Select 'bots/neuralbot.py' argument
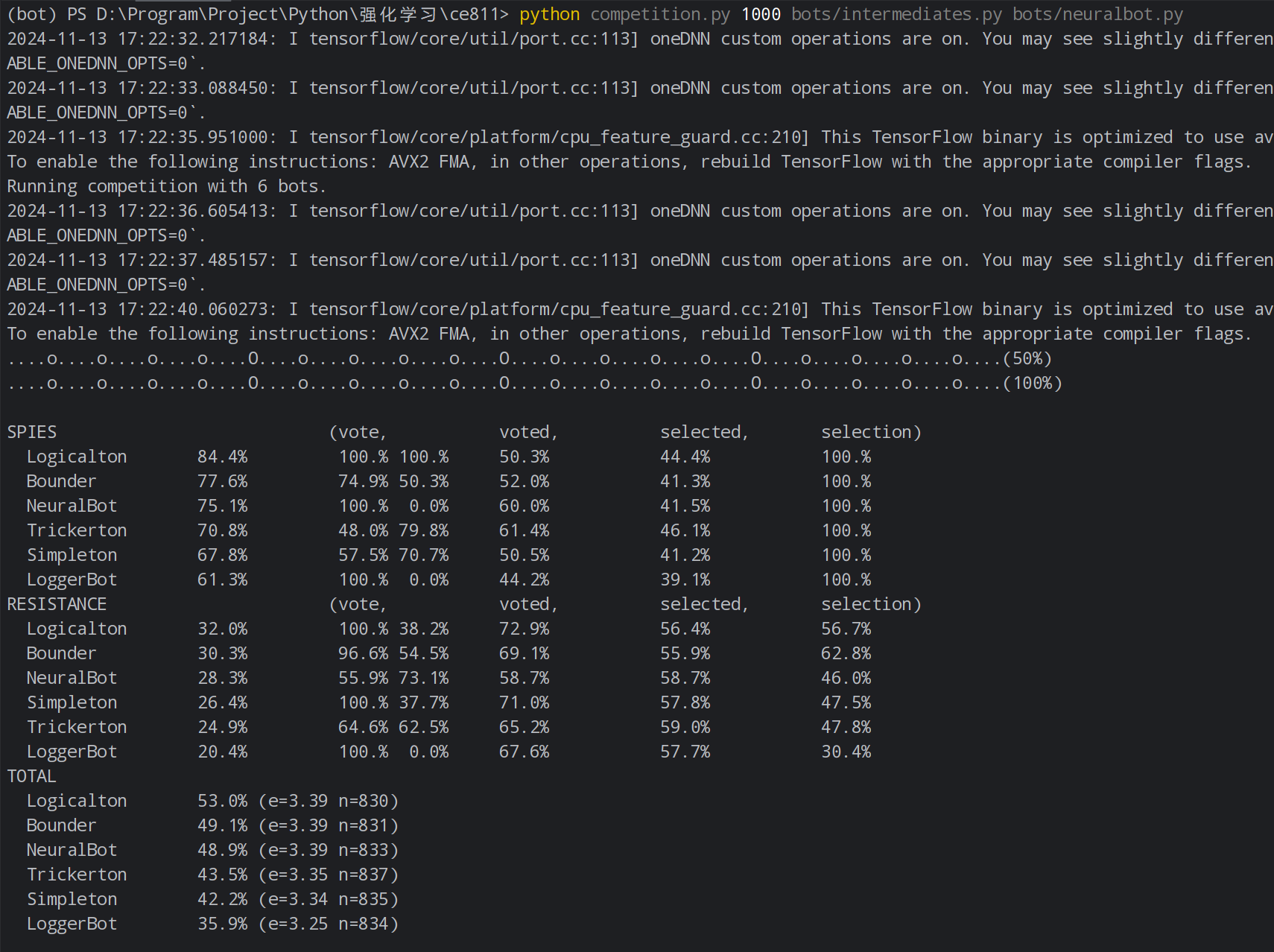This screenshot has width=1274, height=952. pyautogui.click(x=1097, y=14)
